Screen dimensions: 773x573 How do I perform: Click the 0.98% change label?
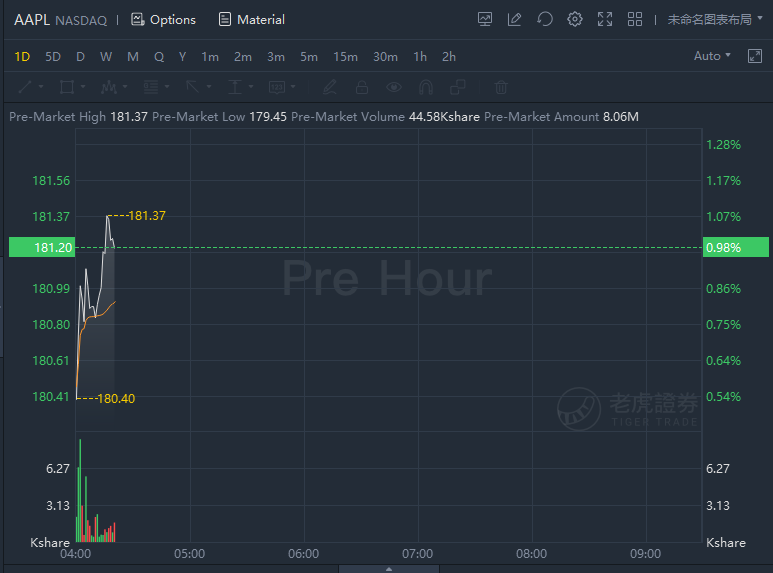point(736,247)
